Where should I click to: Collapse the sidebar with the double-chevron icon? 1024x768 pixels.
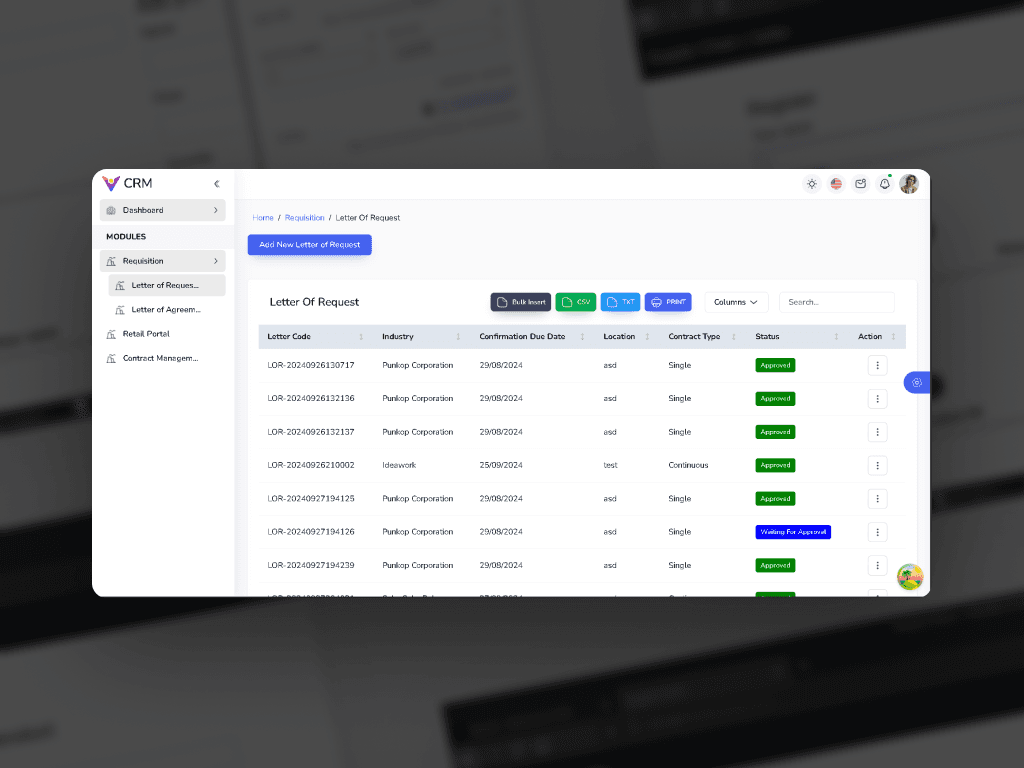click(217, 184)
